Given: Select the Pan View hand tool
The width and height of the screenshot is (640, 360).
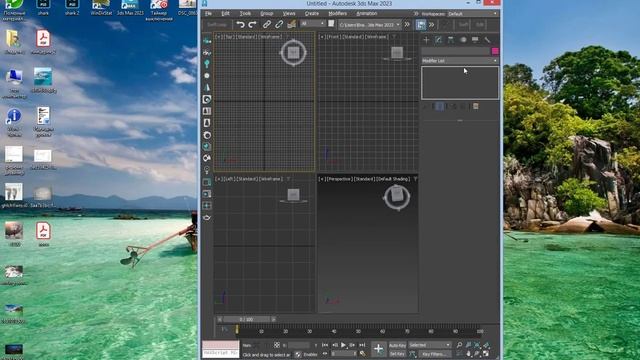Looking at the screenshot, I should pyautogui.click(x=468, y=353).
